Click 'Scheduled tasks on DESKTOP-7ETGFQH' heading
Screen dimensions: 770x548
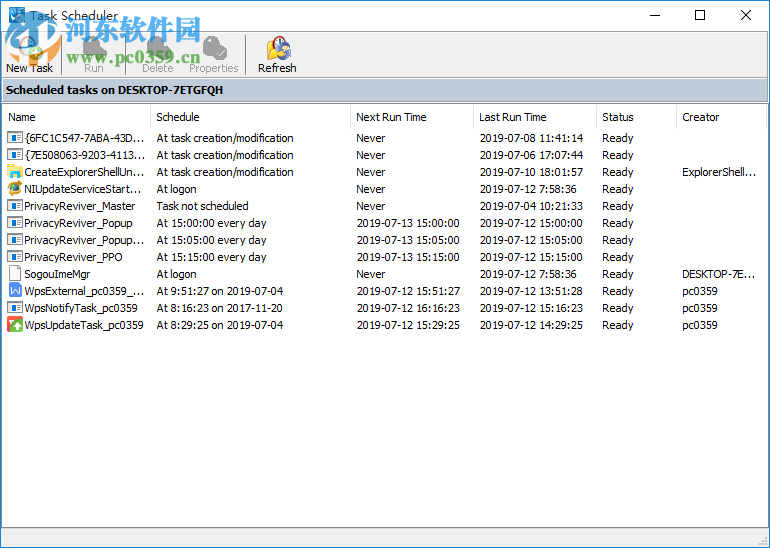tap(114, 90)
